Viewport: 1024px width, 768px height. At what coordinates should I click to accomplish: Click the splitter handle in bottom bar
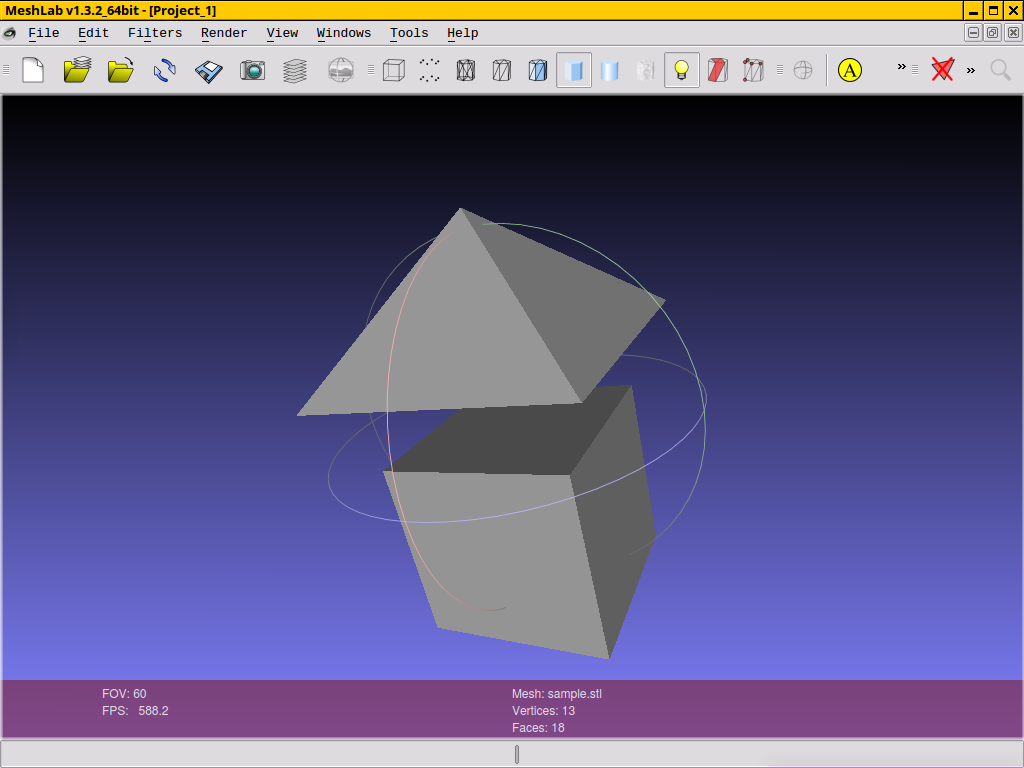[x=516, y=754]
